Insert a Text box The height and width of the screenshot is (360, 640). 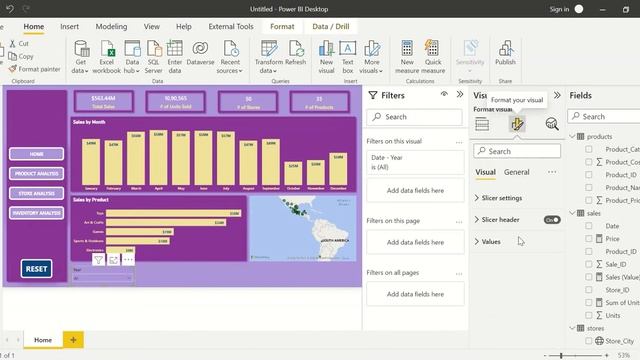347,57
